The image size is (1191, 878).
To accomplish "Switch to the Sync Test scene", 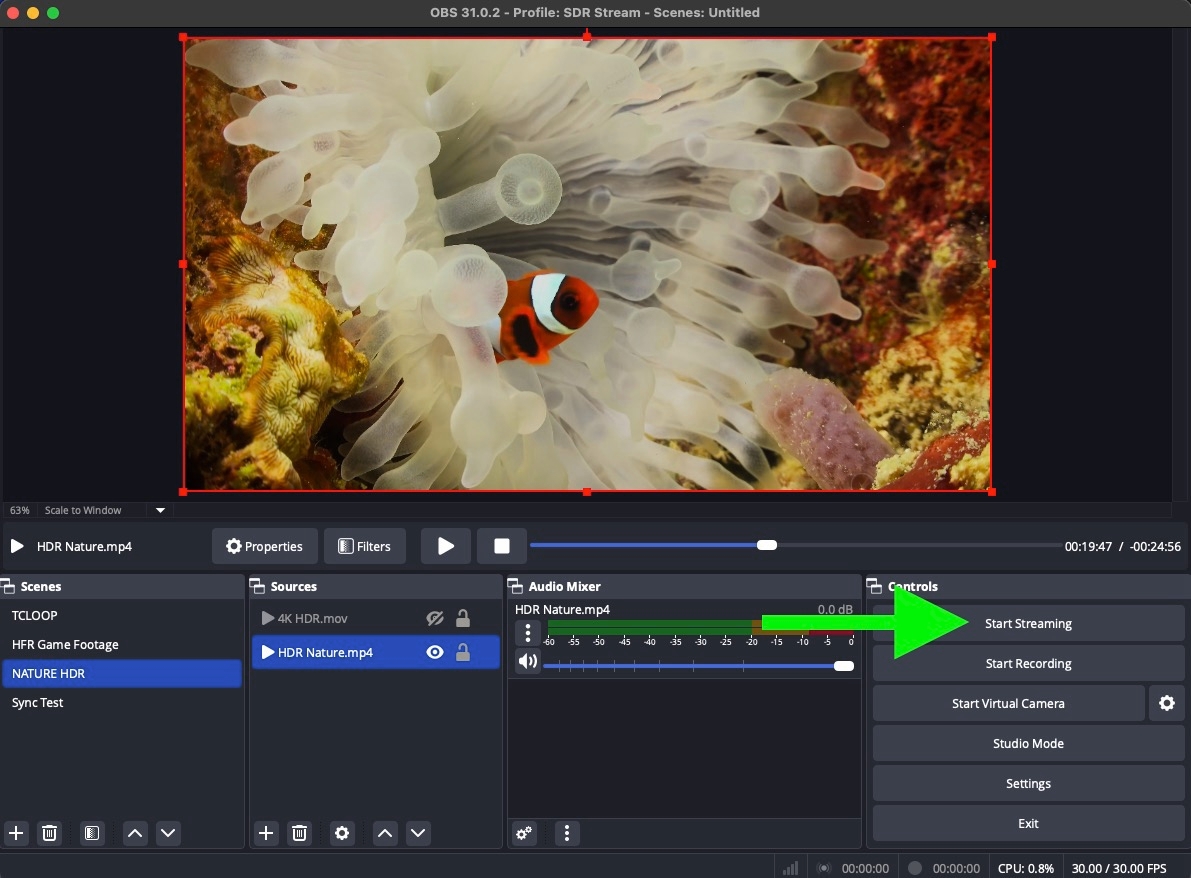I will point(38,703).
